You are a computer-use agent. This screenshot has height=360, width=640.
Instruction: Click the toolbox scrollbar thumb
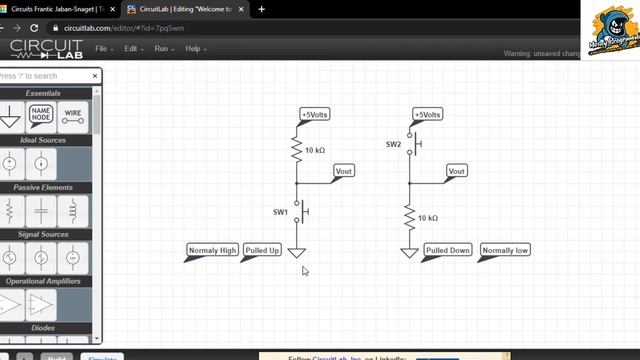[x=97, y=114]
